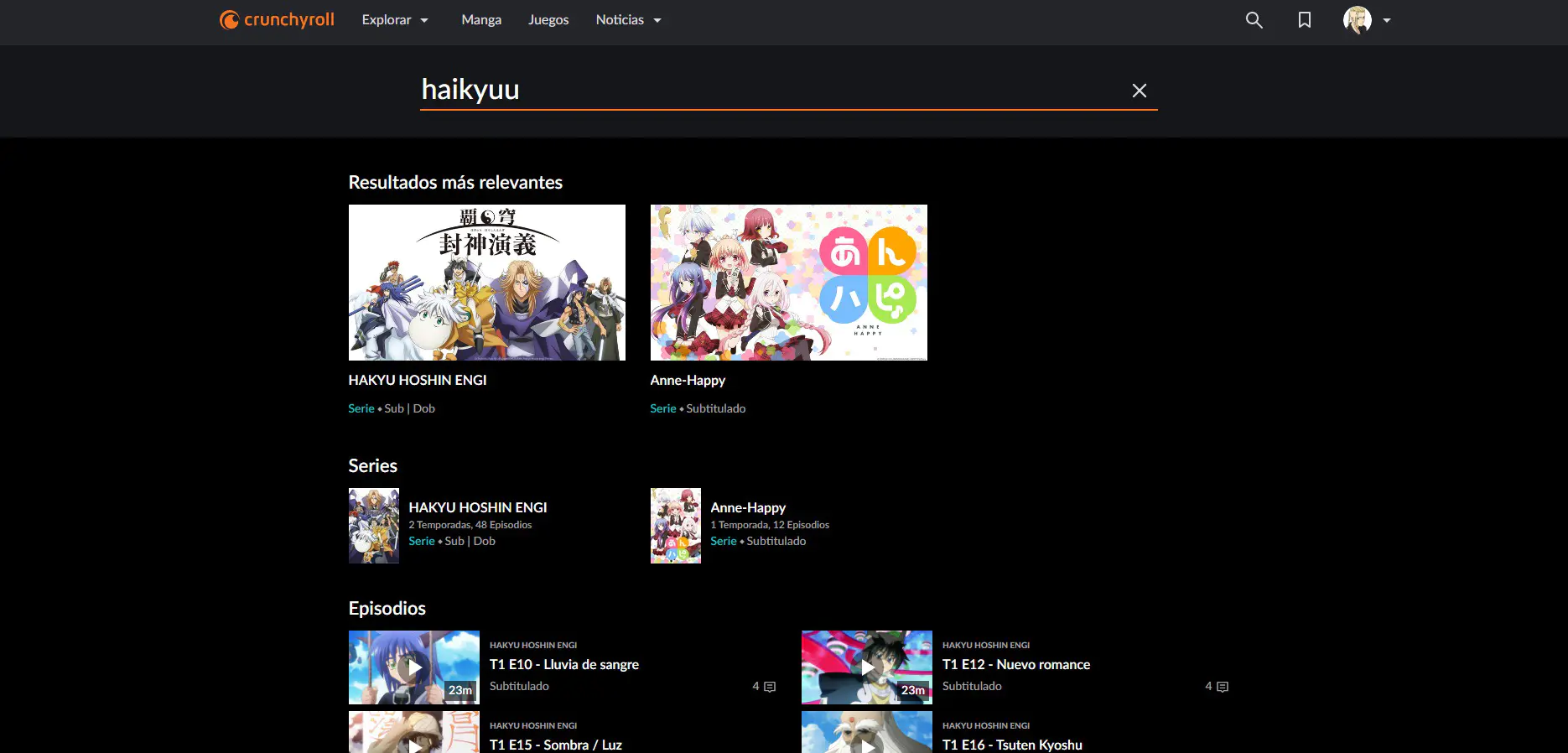Open HAKYU HOSHIN ENGI large poster
The width and height of the screenshot is (1568, 753).
[486, 283]
